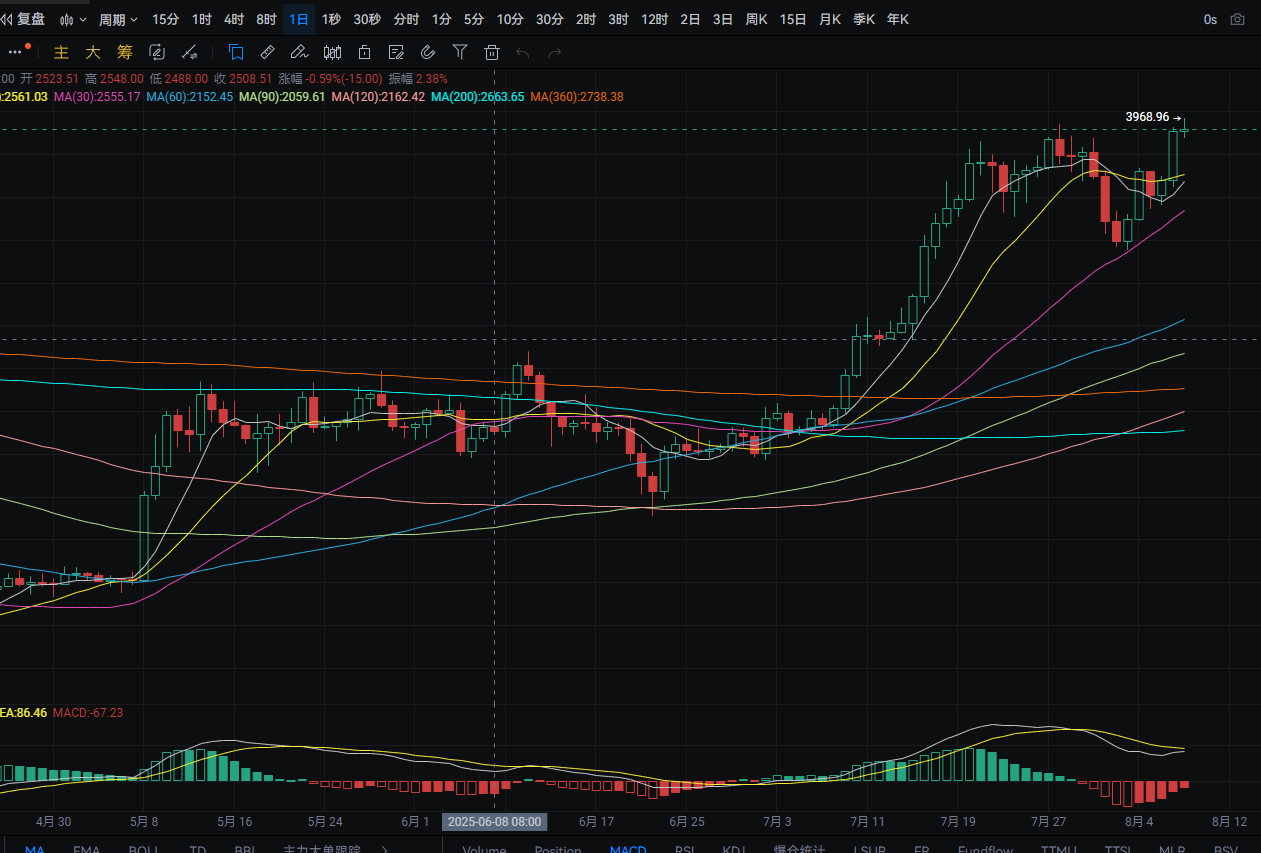Click the trash delete drawings icon
The height and width of the screenshot is (853, 1261).
pyautogui.click(x=491, y=52)
